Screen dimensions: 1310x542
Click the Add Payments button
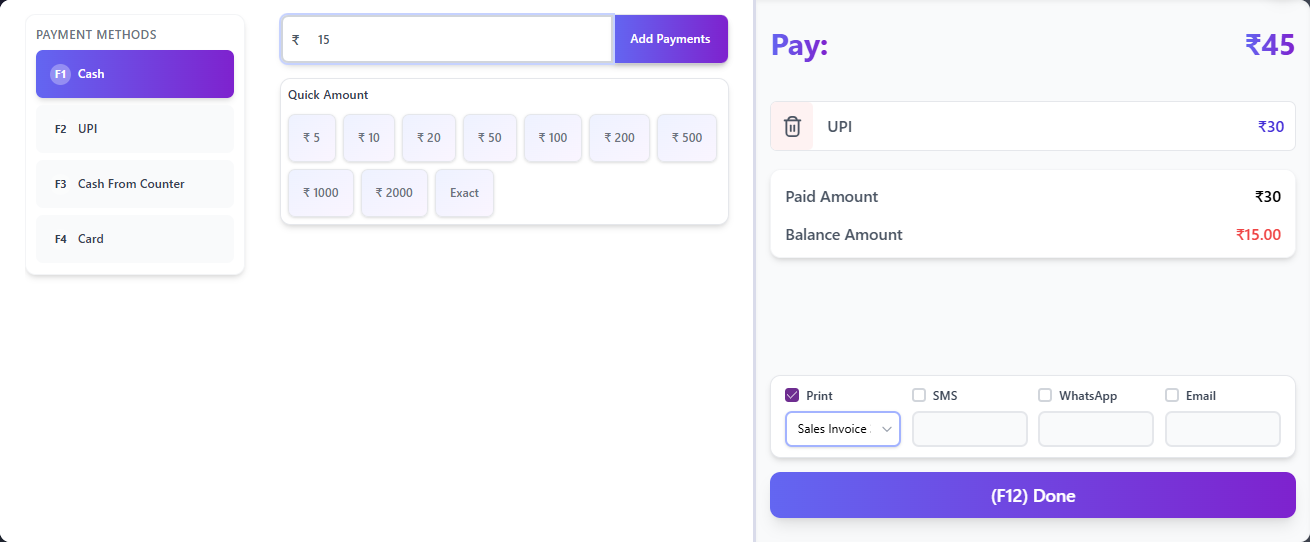pyautogui.click(x=670, y=39)
